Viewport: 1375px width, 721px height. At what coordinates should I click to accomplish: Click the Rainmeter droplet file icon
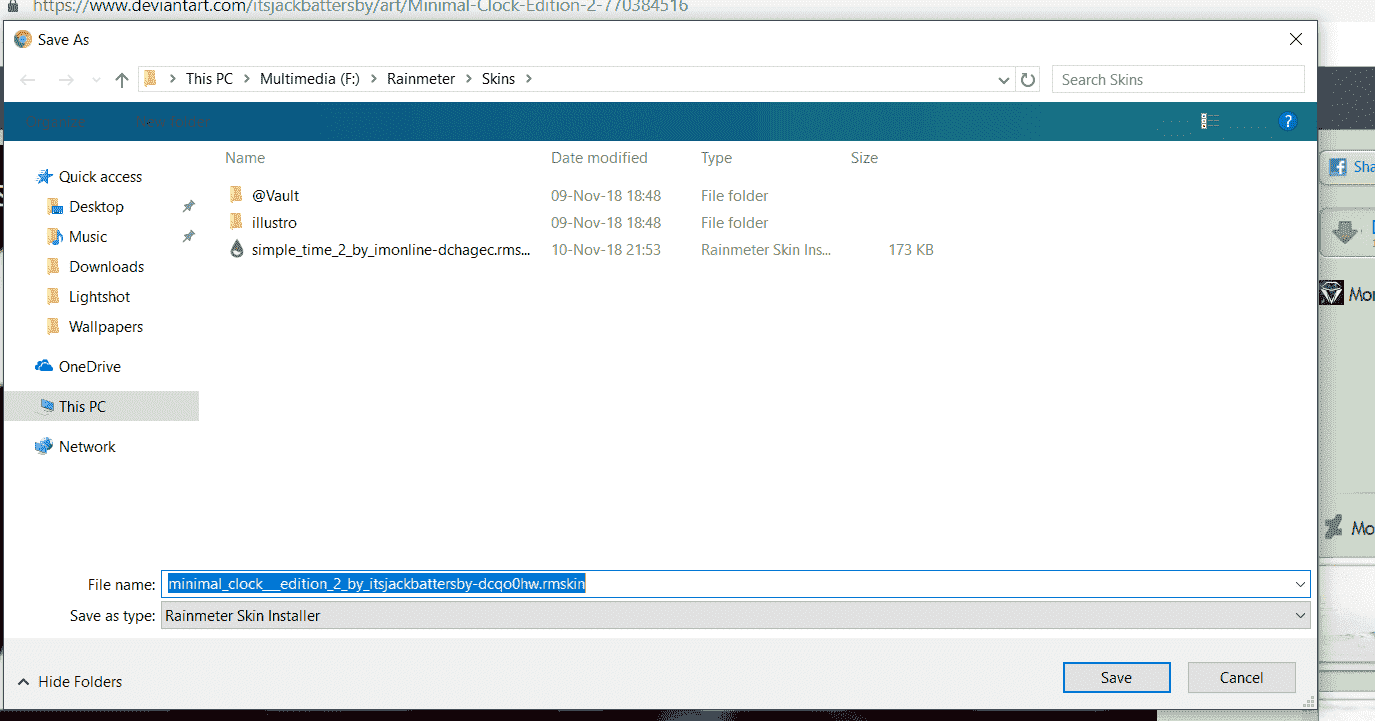tap(236, 249)
